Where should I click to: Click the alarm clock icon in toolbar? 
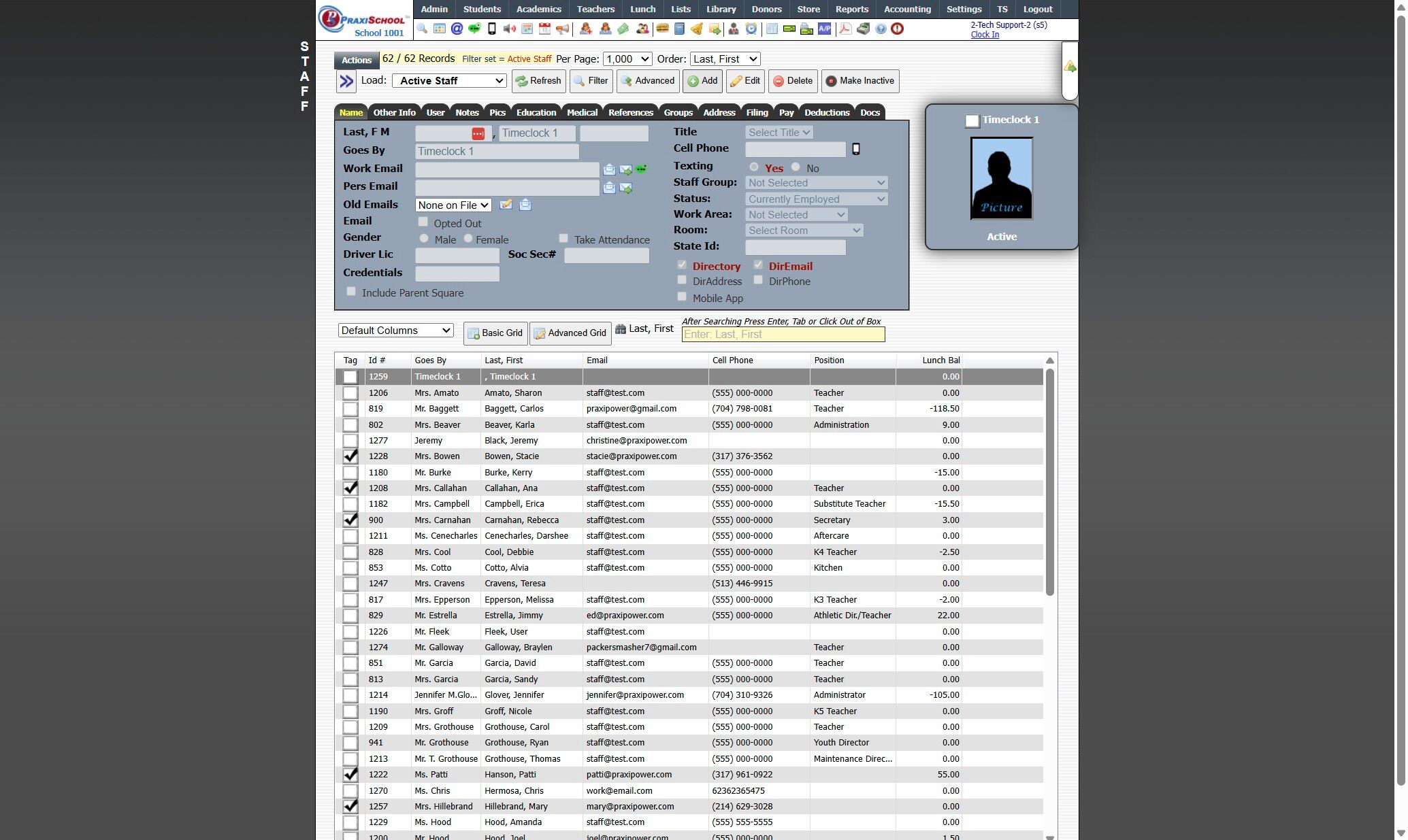click(x=751, y=29)
